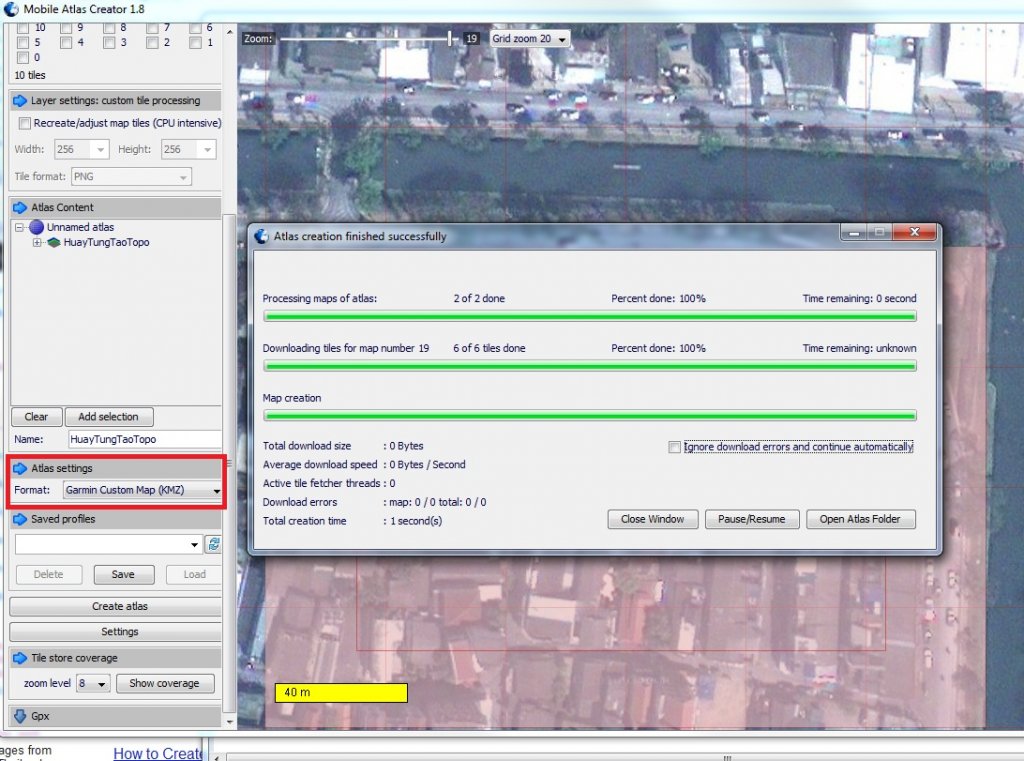Expand the Gpx panel arrow icon
The width and height of the screenshot is (1024, 761).
click(x=20, y=716)
